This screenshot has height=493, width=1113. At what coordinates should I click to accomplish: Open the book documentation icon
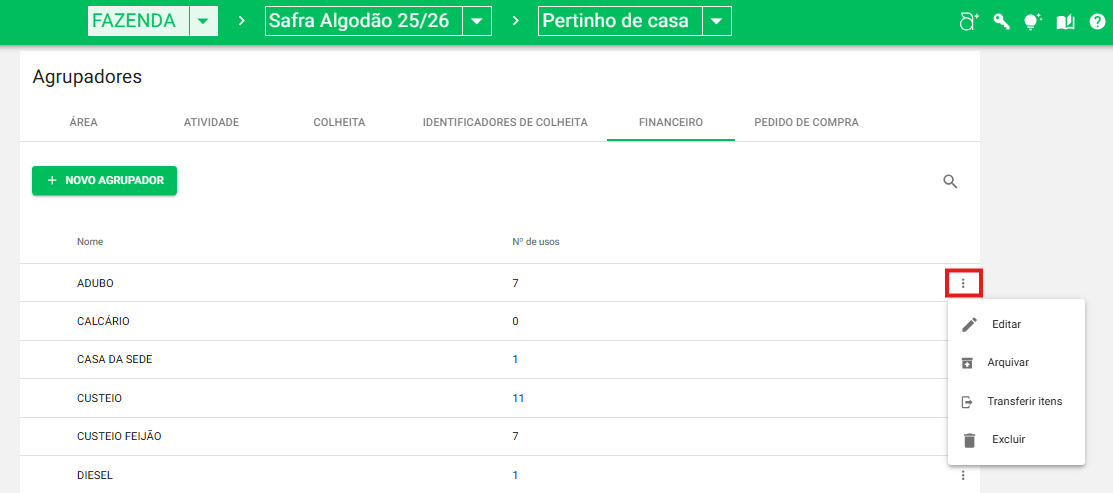pyautogui.click(x=1066, y=22)
